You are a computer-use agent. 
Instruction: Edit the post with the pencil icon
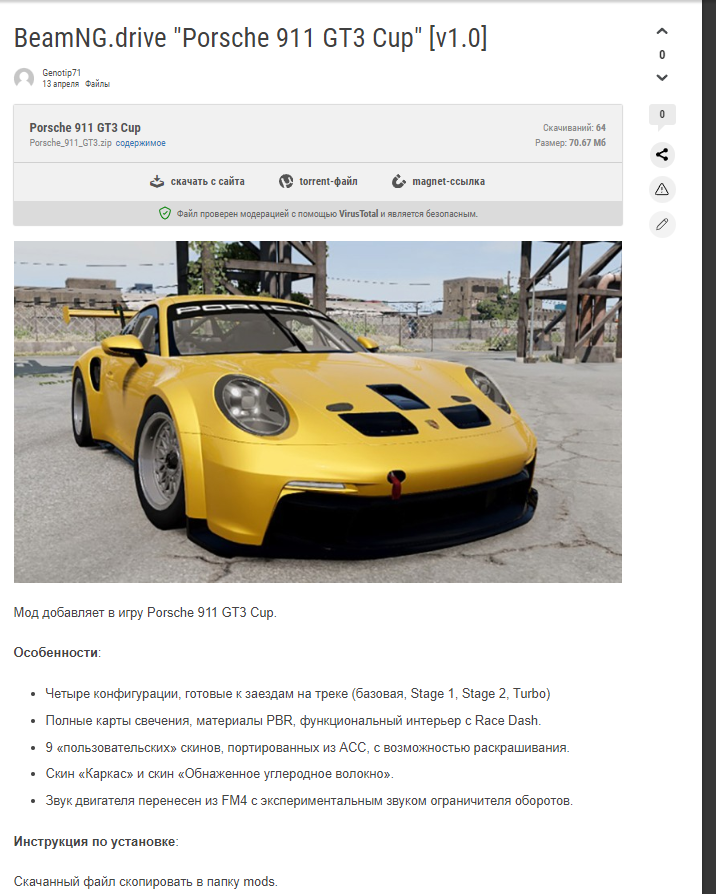pyautogui.click(x=662, y=224)
